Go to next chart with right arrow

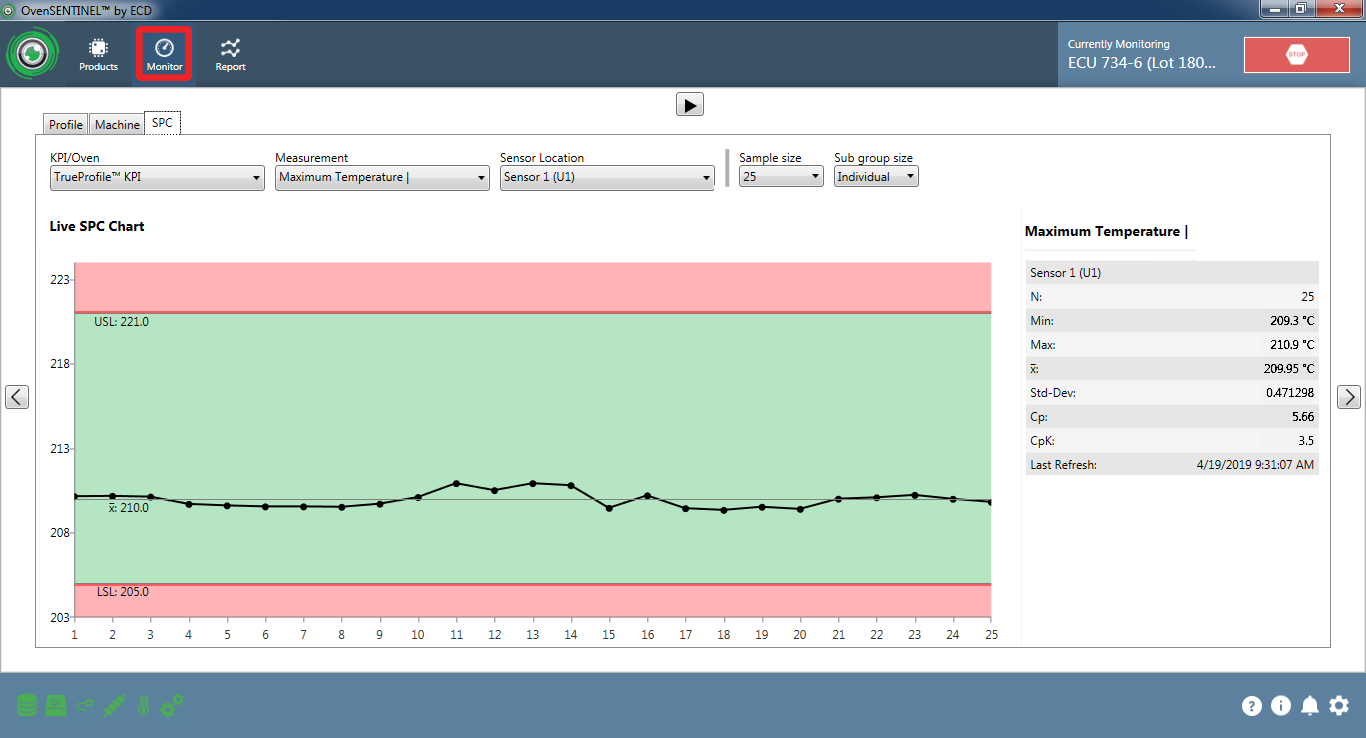(1349, 397)
